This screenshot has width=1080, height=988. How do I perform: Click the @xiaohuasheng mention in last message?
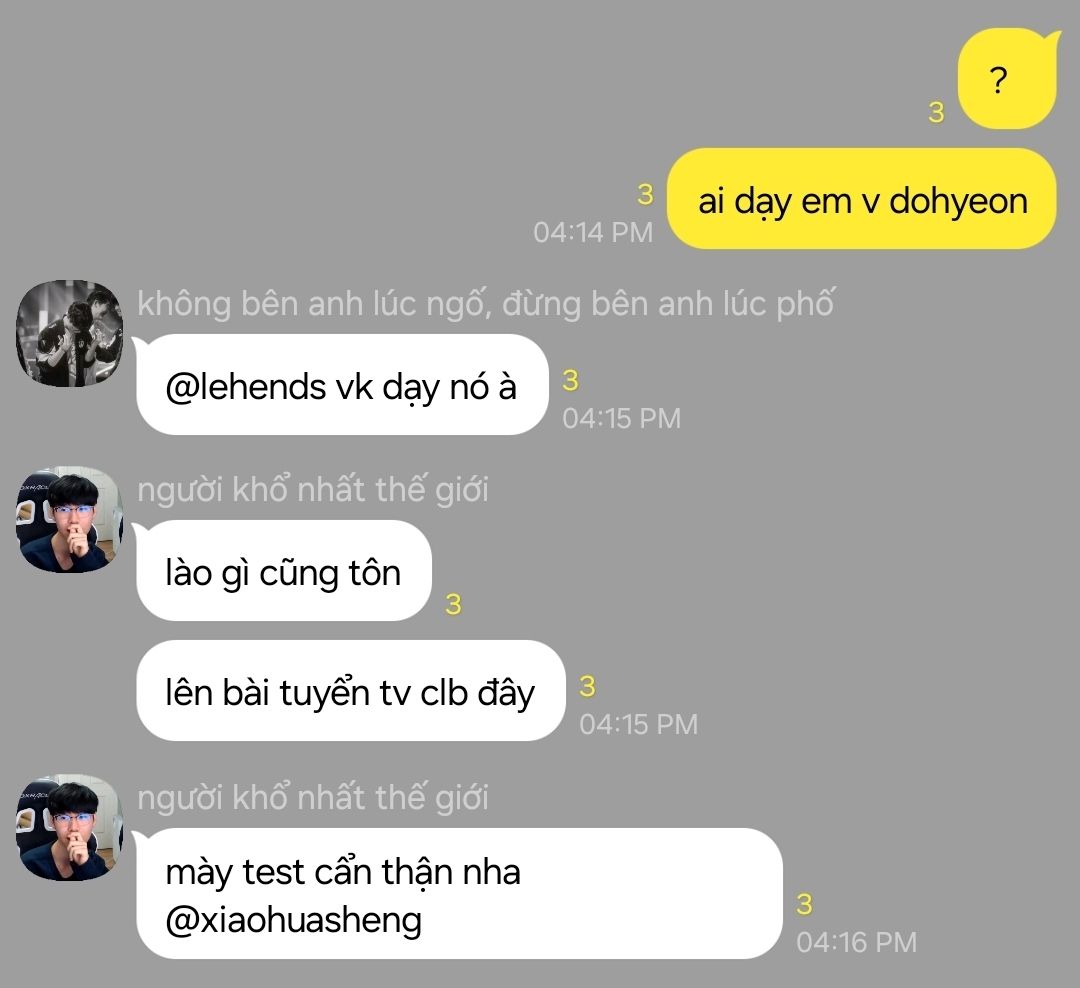pyautogui.click(x=293, y=919)
